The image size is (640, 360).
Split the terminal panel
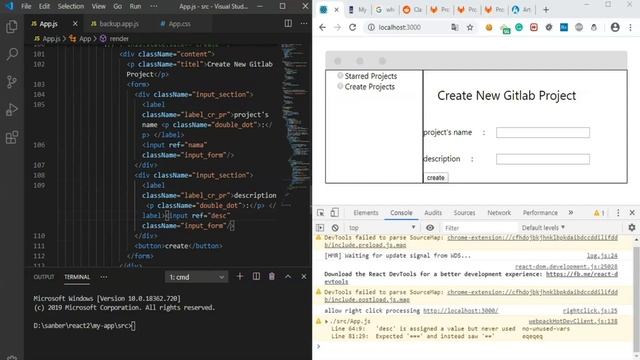[256, 277]
